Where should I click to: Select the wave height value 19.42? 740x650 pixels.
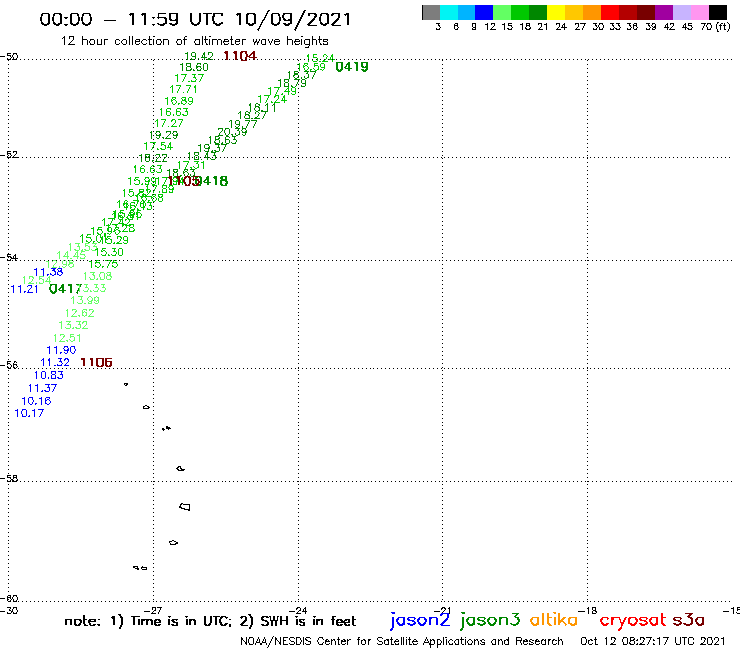[199, 56]
